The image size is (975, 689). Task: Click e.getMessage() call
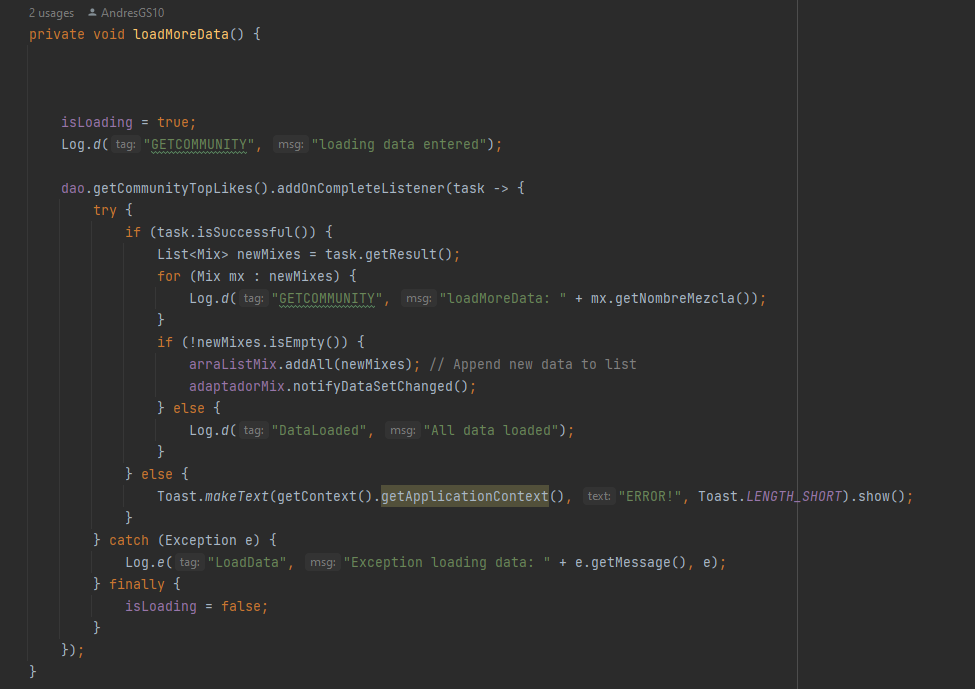click(x=630, y=563)
